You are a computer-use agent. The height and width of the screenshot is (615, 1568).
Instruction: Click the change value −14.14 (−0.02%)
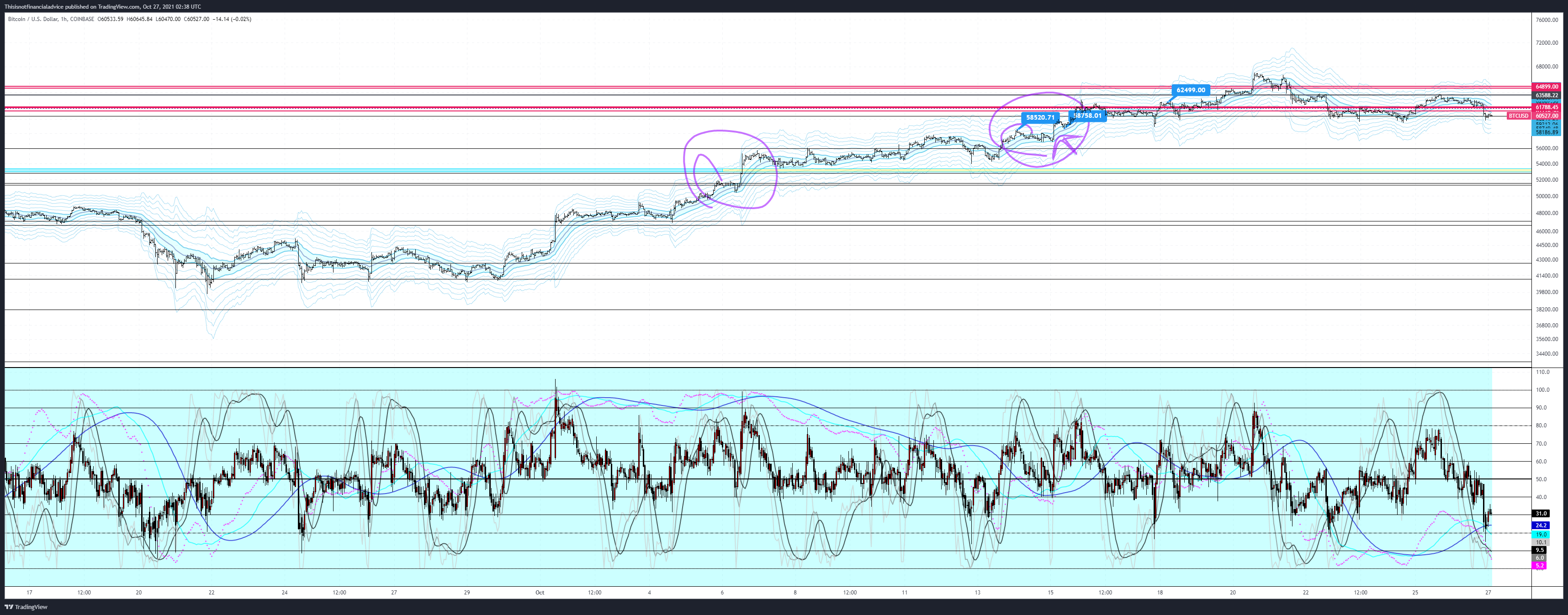click(232, 20)
